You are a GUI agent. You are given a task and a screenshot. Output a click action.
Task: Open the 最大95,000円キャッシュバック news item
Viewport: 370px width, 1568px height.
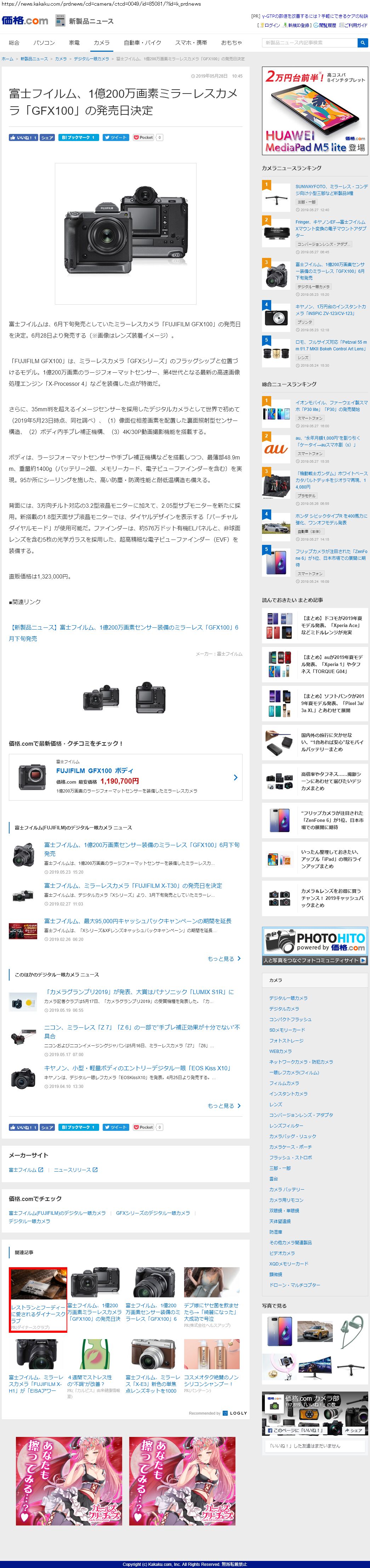(137, 921)
